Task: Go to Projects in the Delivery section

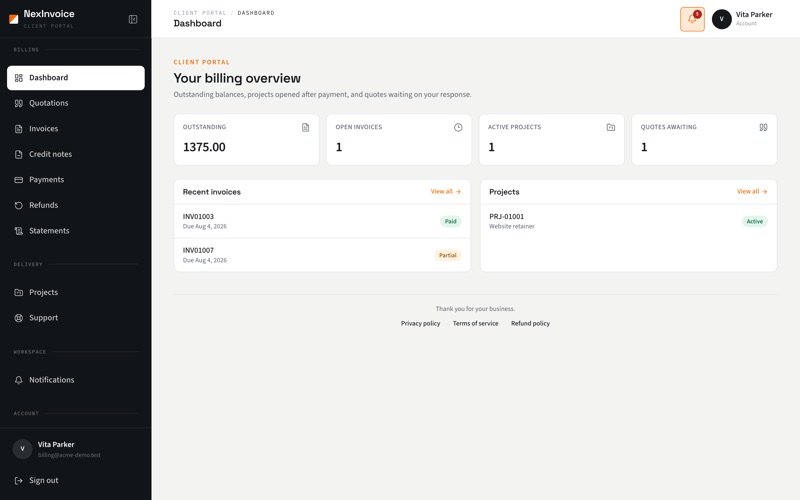Action: (x=76, y=292)
